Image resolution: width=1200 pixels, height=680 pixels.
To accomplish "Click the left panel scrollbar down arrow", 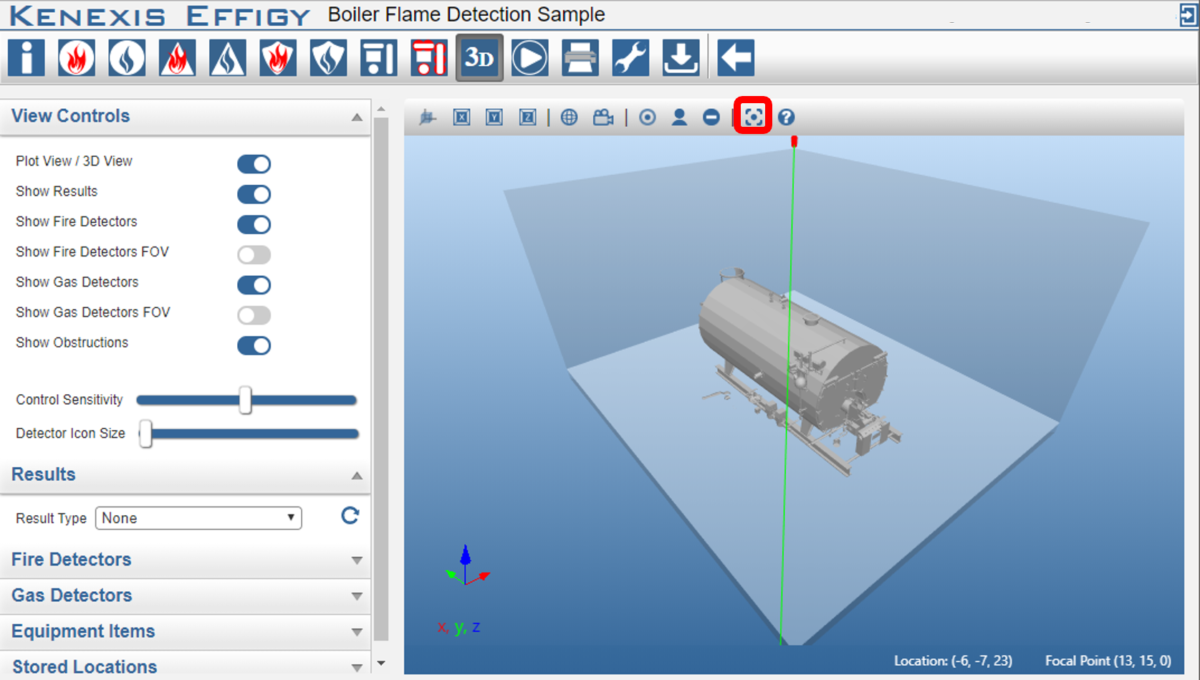I will tap(380, 663).
